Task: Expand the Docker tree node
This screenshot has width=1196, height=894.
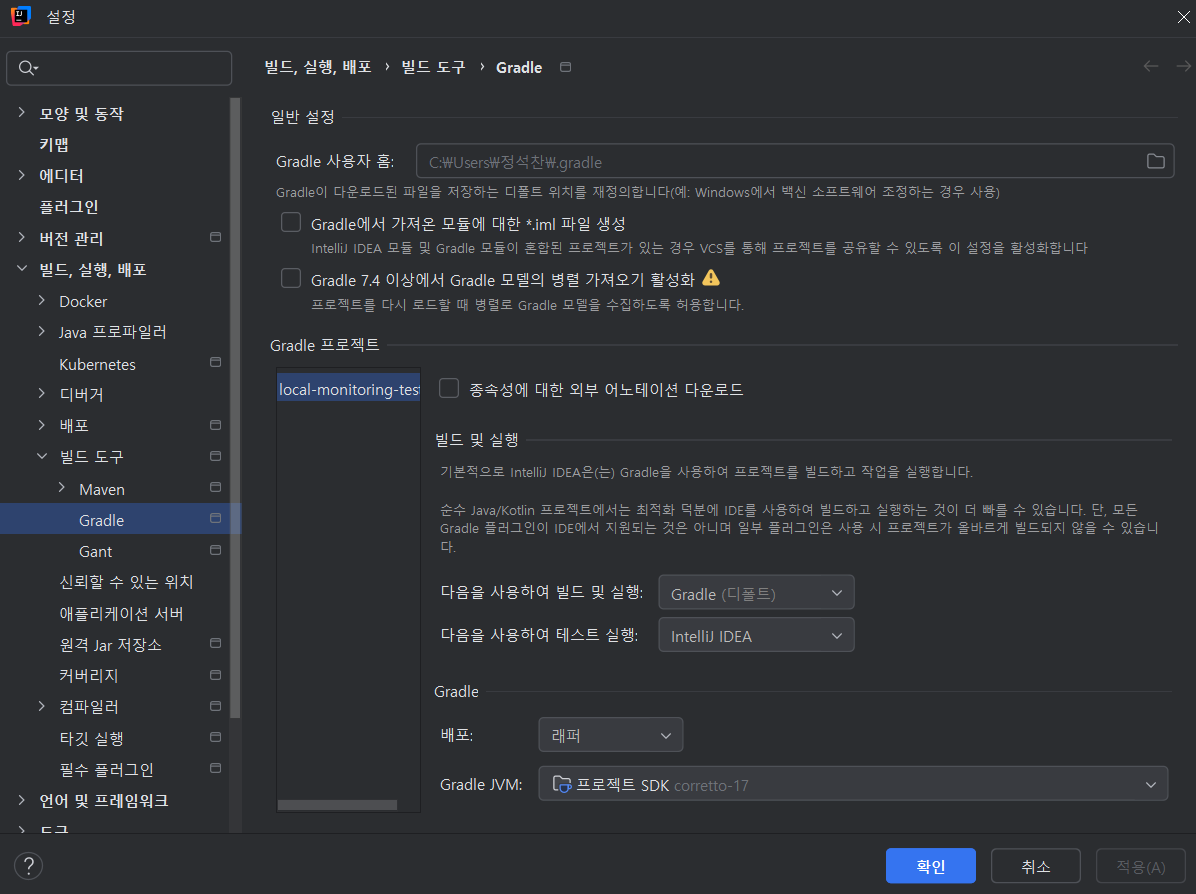Action: [41, 301]
